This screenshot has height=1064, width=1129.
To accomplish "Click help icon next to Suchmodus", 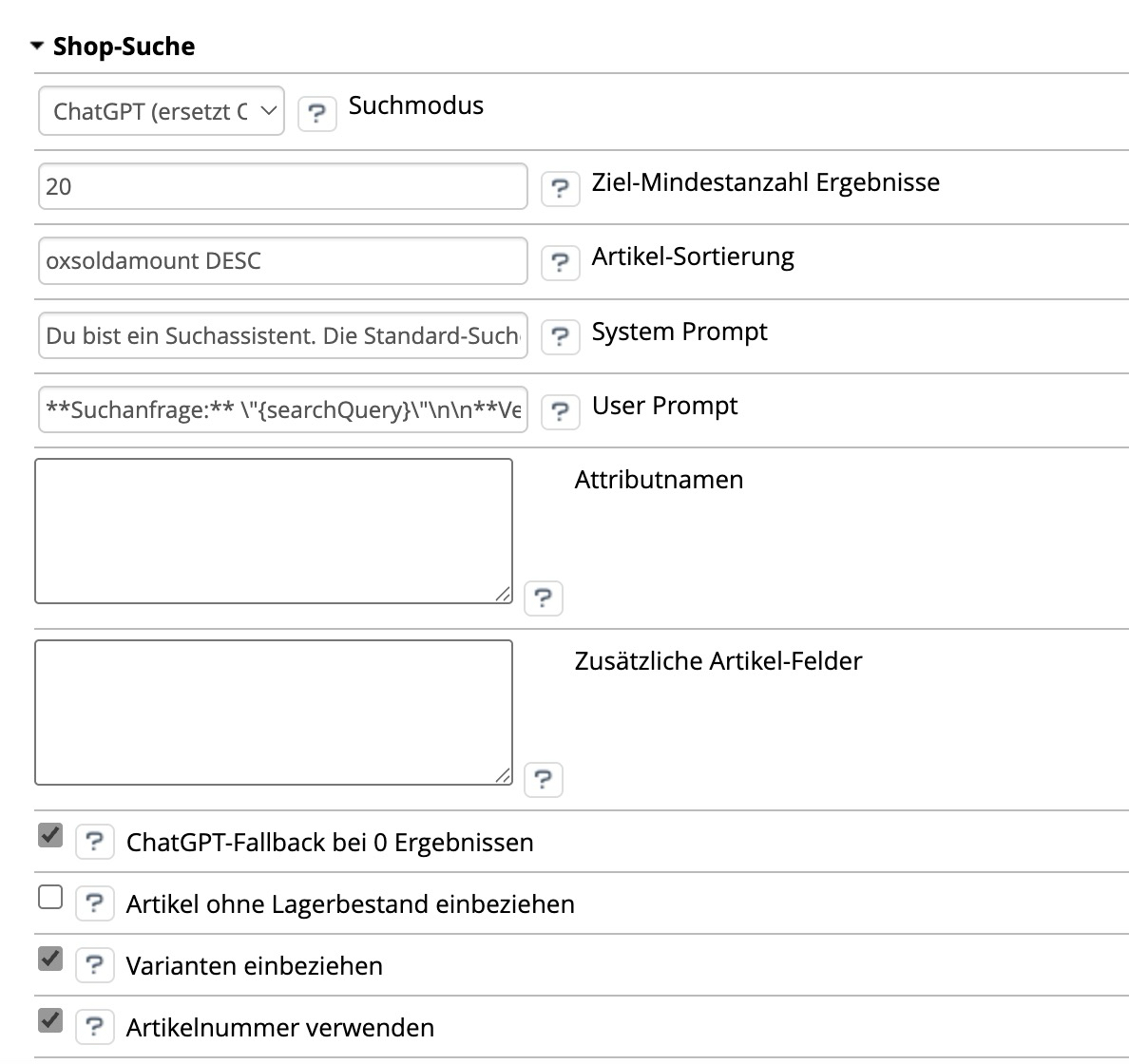I will coord(317,114).
